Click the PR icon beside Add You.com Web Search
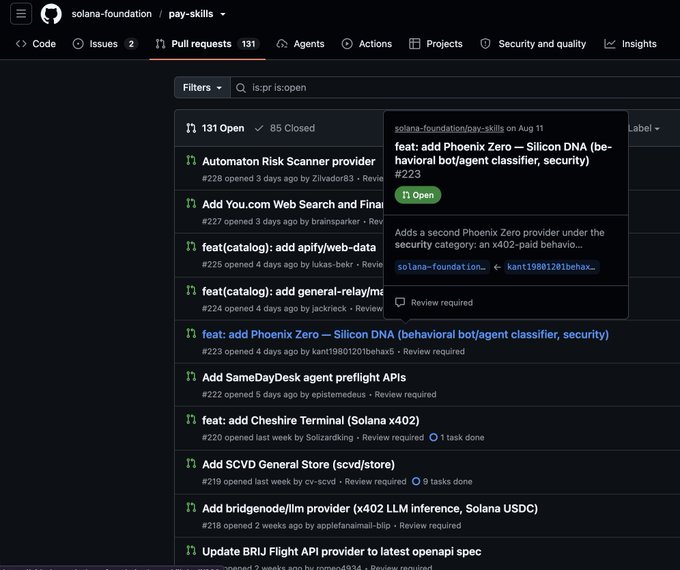Viewport: 680px width, 570px height. 191,203
